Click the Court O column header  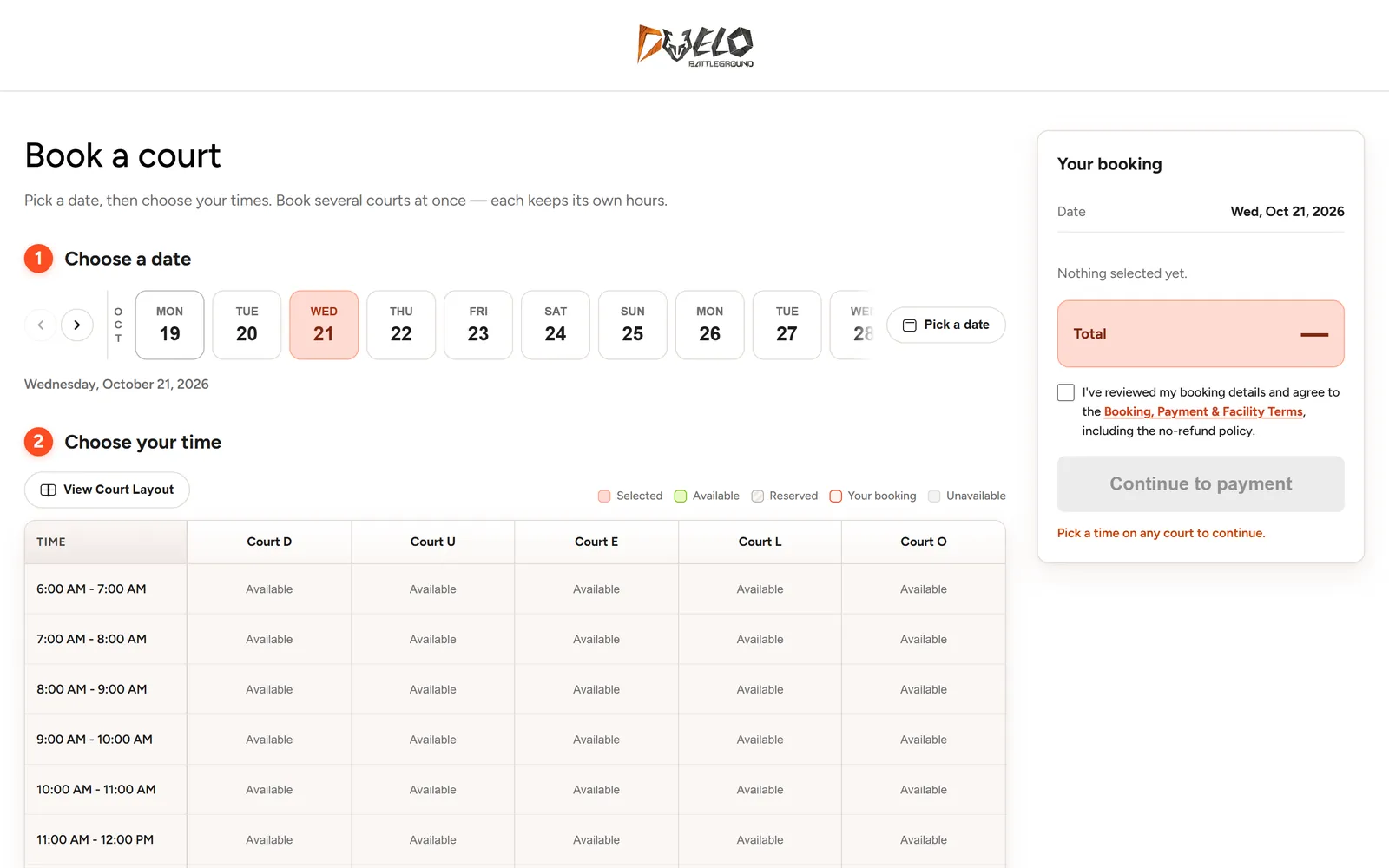click(924, 542)
